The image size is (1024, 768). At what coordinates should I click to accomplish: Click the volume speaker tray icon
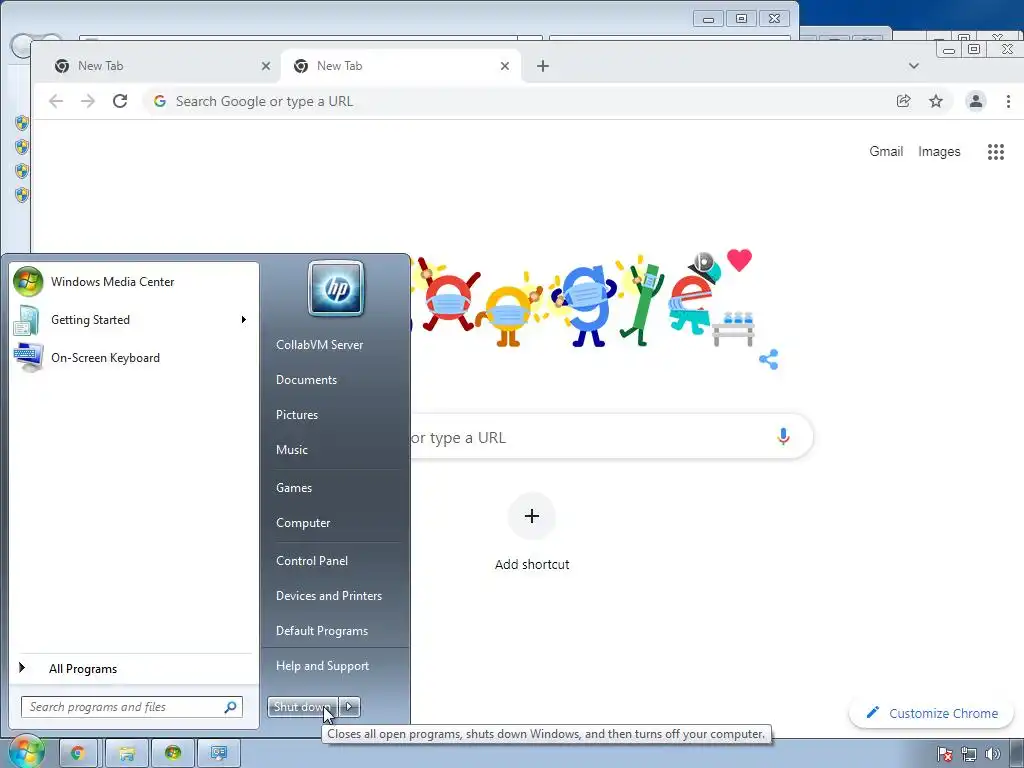pos(992,754)
